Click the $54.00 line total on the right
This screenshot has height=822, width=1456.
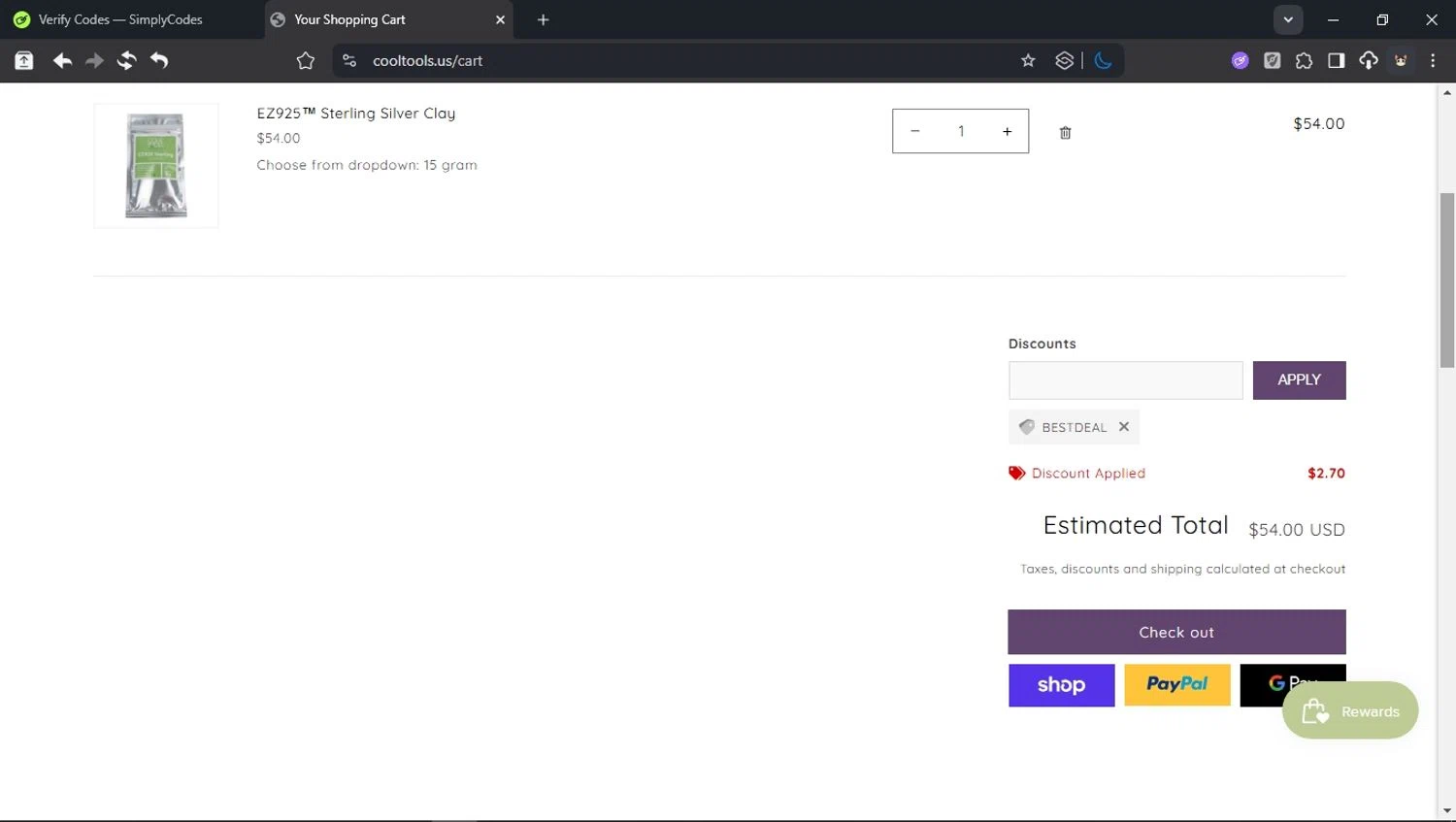click(1318, 123)
